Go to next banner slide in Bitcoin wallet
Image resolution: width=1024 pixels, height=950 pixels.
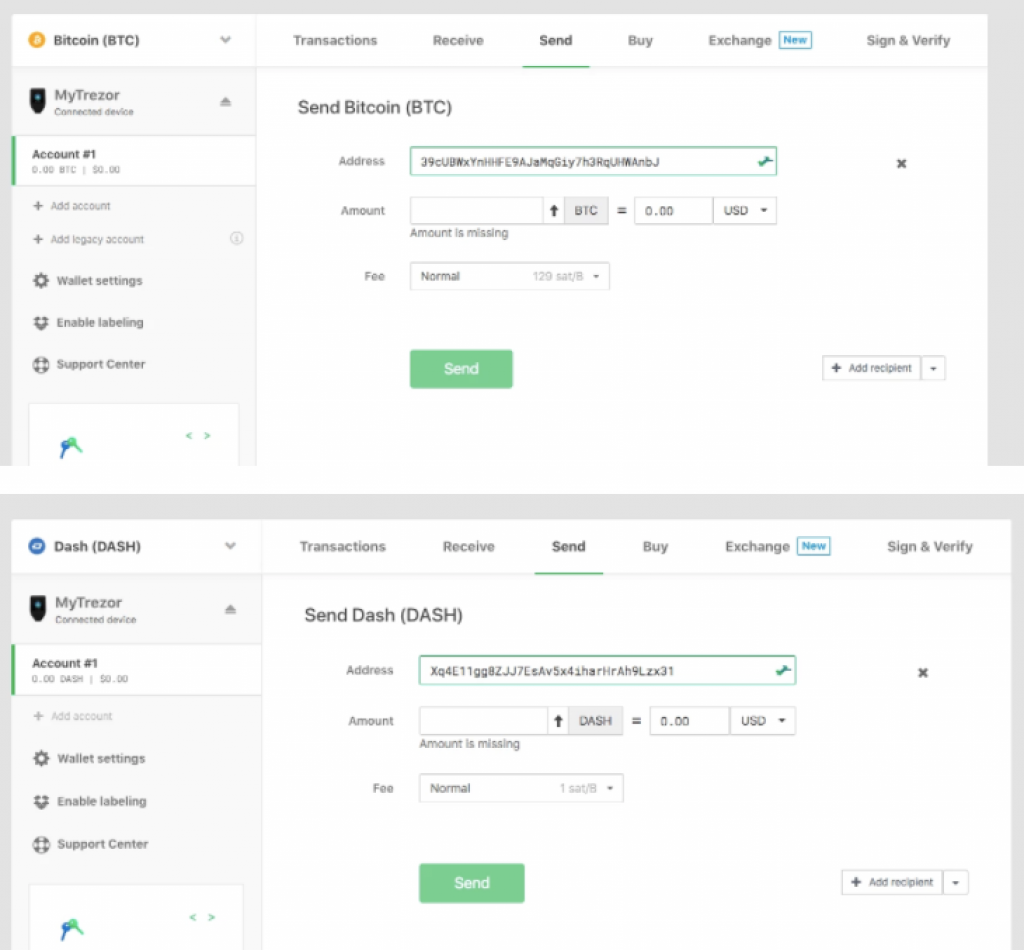(207, 435)
